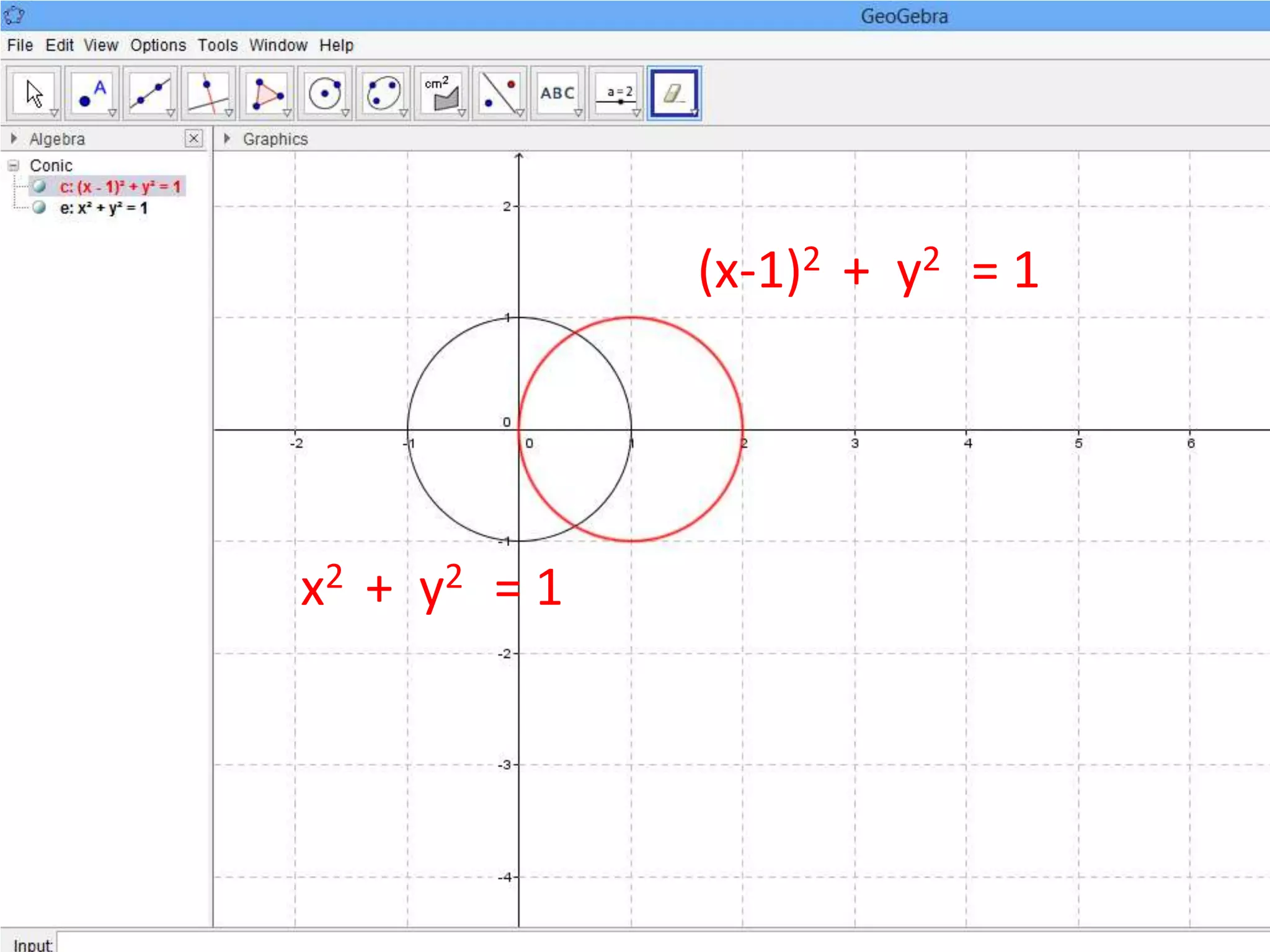
Task: Pick the Perpendicular Line tool
Action: 208,93
